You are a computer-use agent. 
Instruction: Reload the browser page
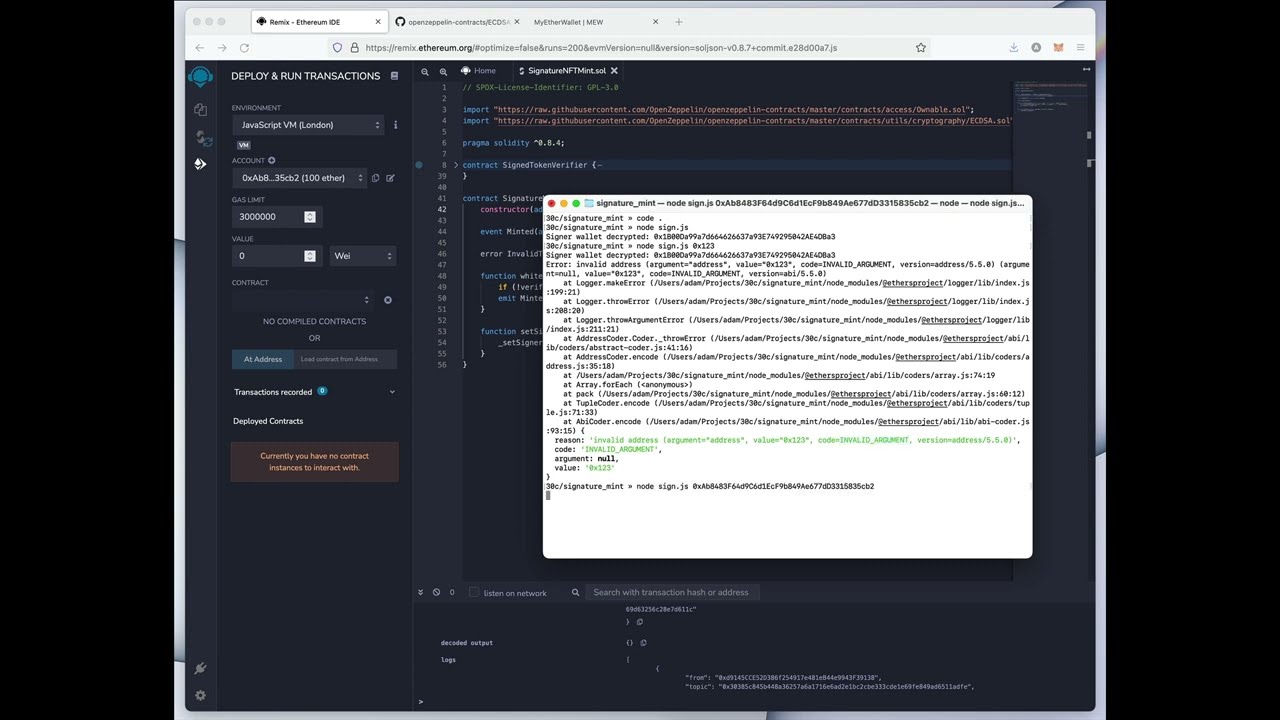coord(244,48)
